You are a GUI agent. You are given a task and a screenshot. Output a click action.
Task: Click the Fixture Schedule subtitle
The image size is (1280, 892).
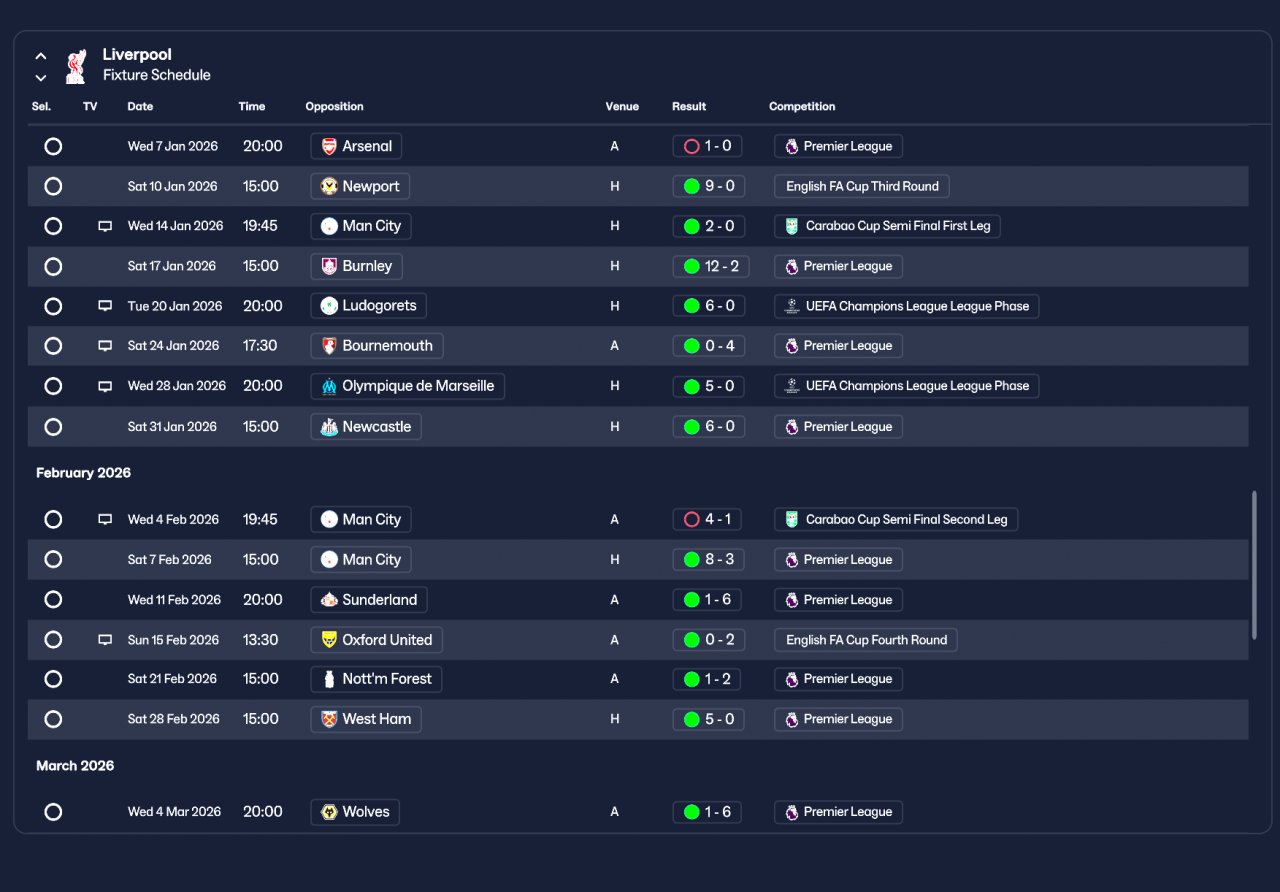(157, 75)
